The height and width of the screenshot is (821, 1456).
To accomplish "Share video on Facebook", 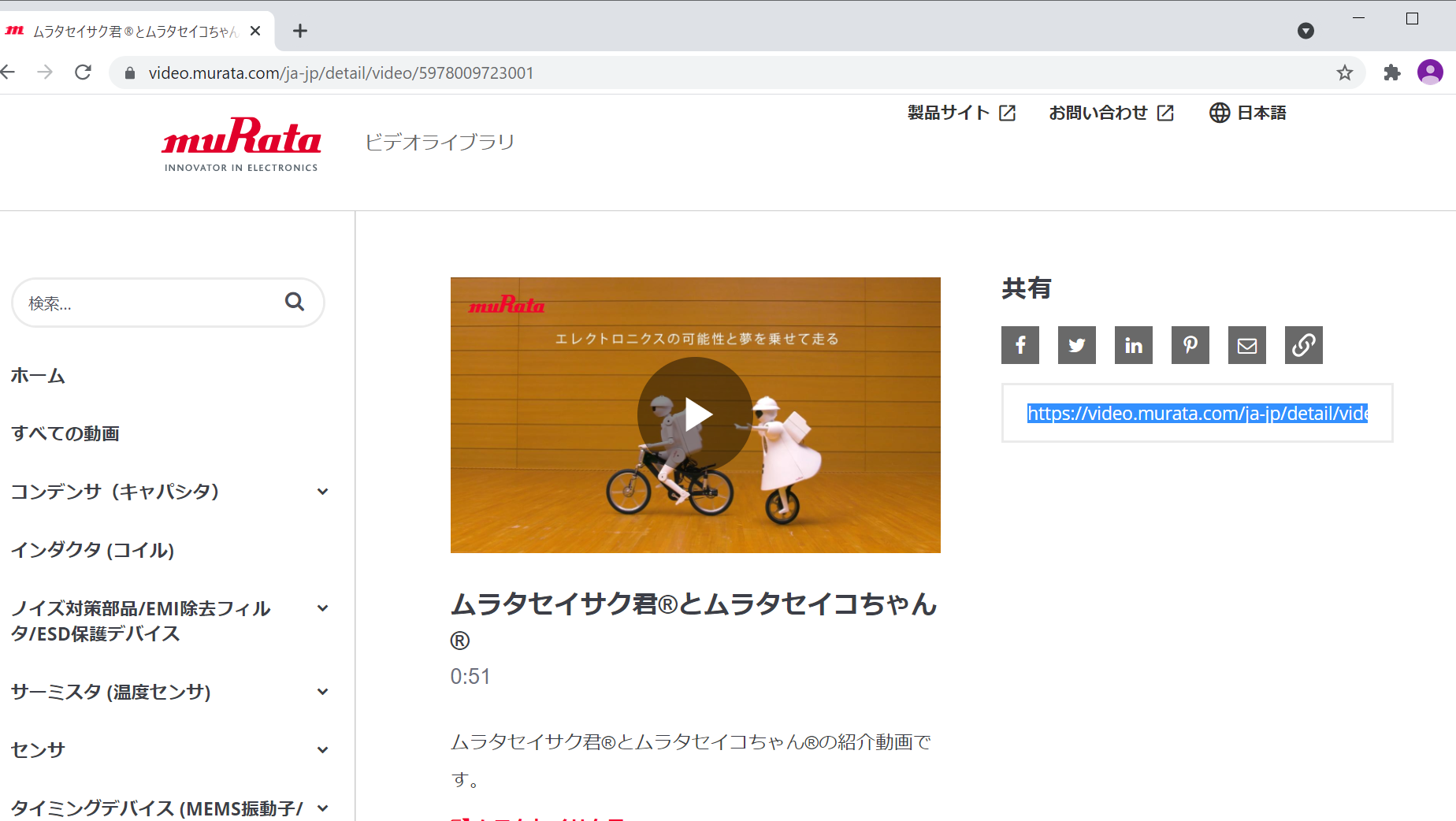I will 1020,345.
